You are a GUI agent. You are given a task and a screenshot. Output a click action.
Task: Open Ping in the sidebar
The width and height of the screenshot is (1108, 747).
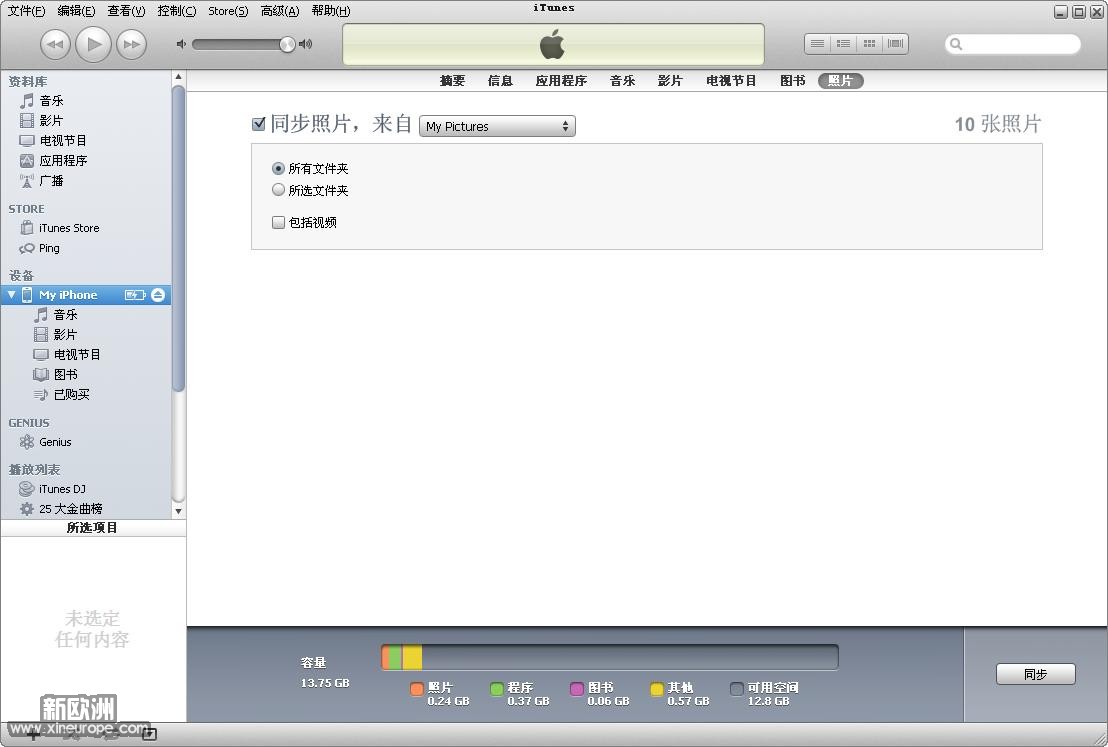tap(40, 248)
